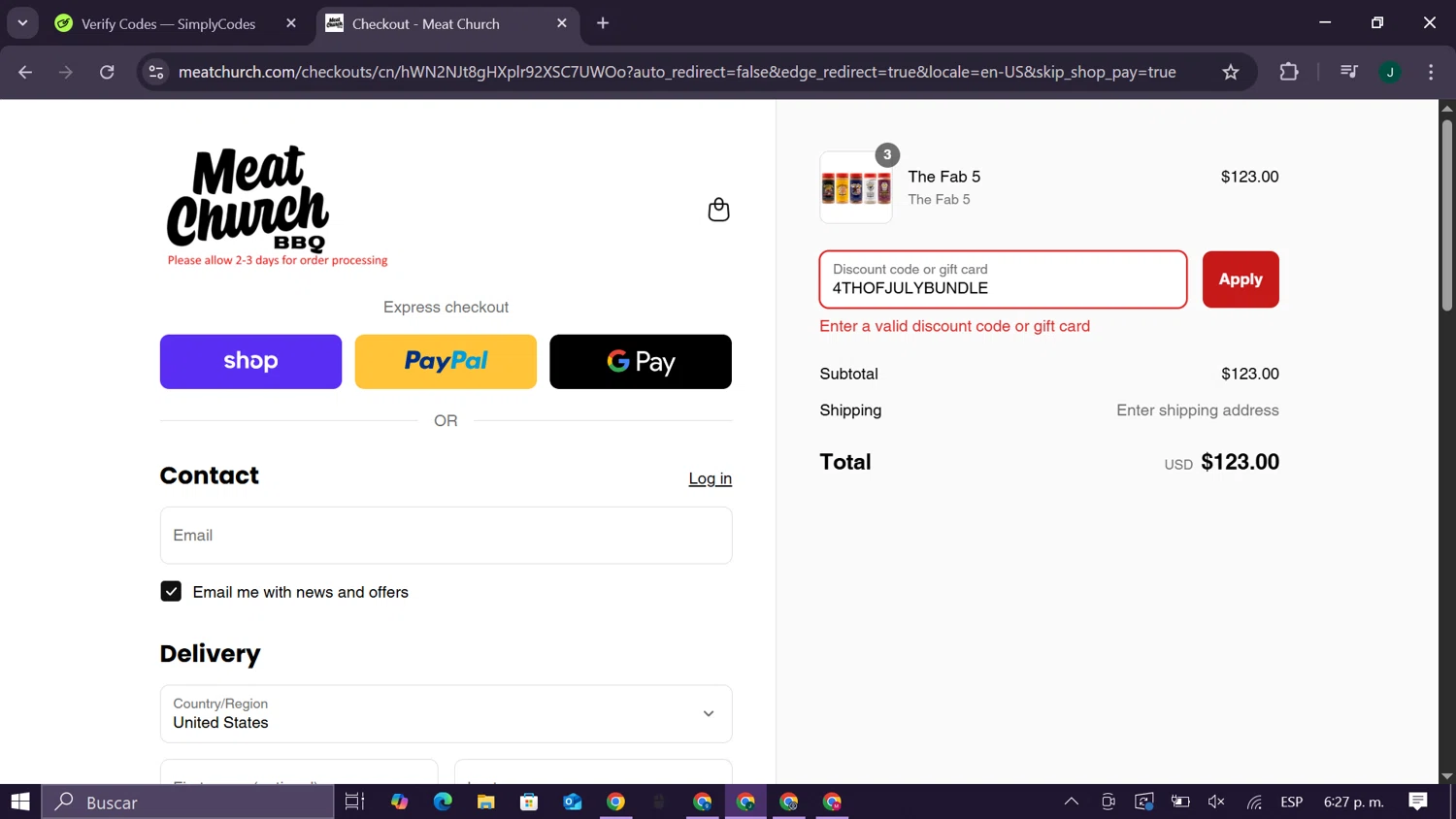Select the Checkout - Meat Church tab
Screen dimensions: 1456x819
[426, 23]
